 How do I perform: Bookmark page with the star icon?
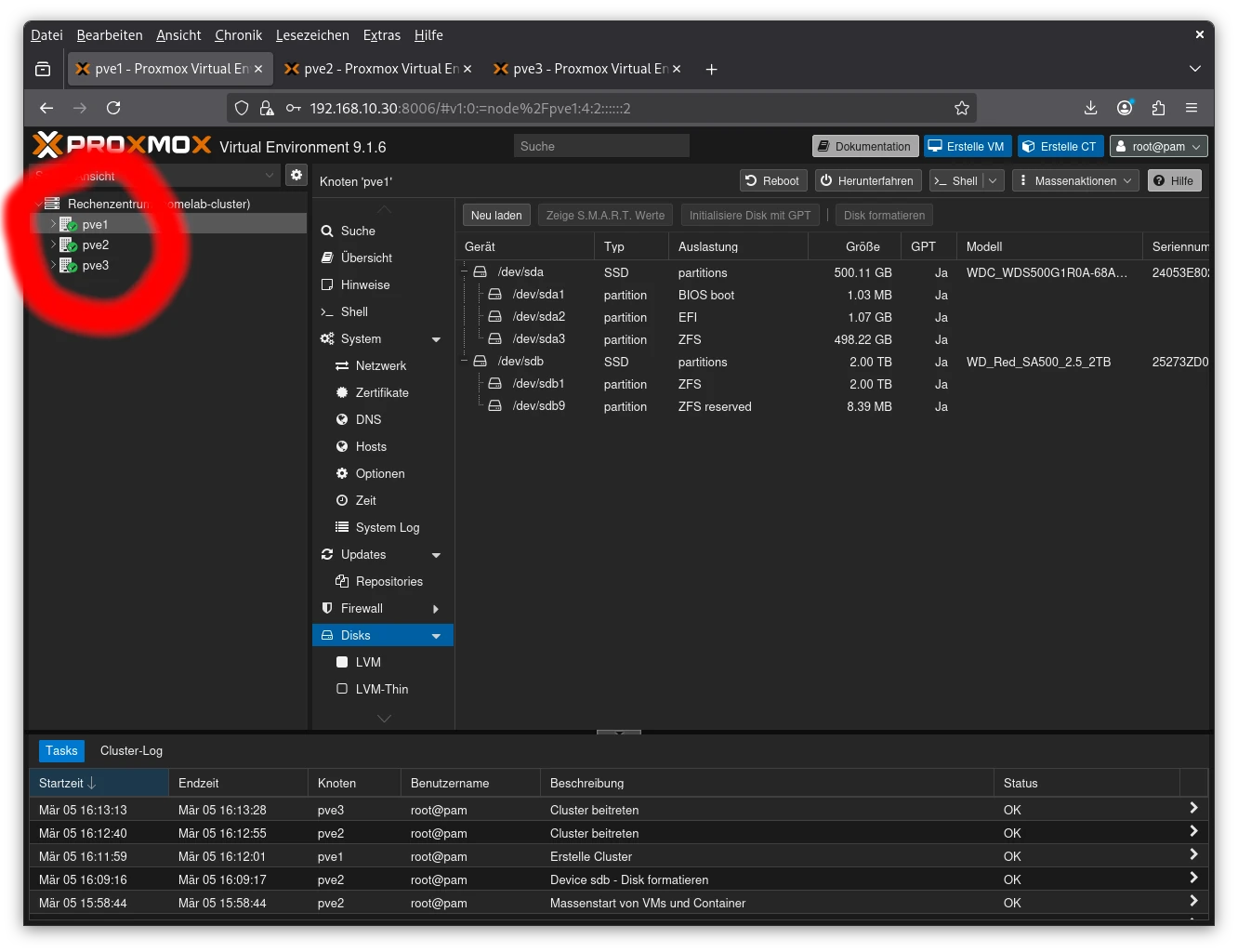pyautogui.click(x=962, y=108)
